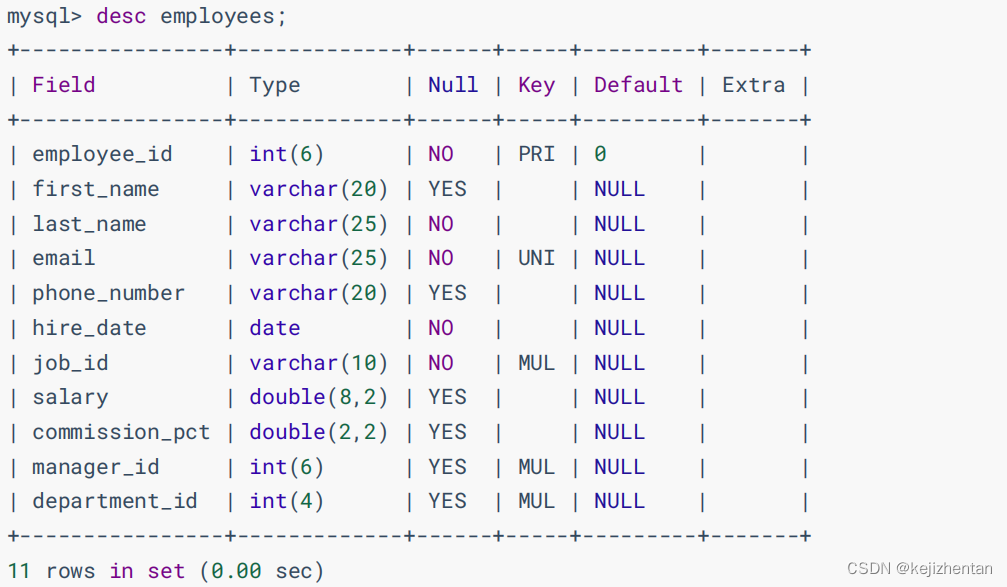Click 'YES' in the manager_id row

pyautogui.click(x=447, y=467)
